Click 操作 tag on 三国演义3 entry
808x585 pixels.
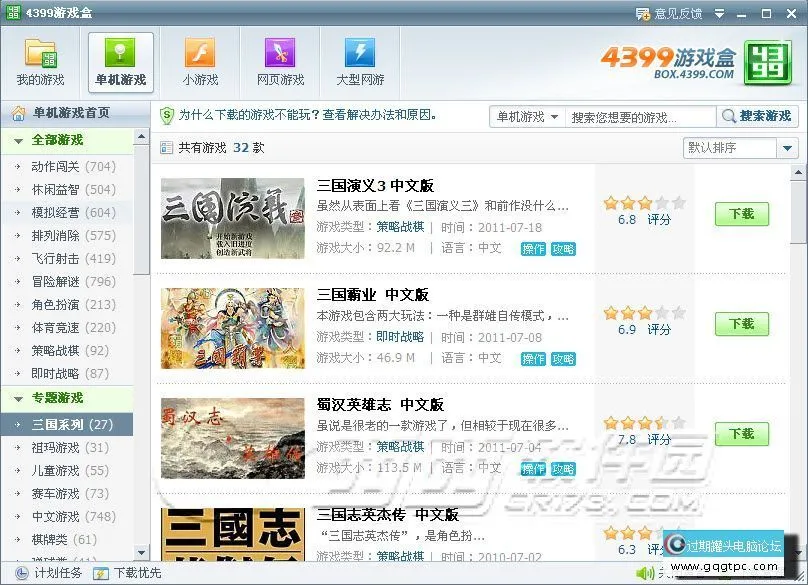pos(533,249)
